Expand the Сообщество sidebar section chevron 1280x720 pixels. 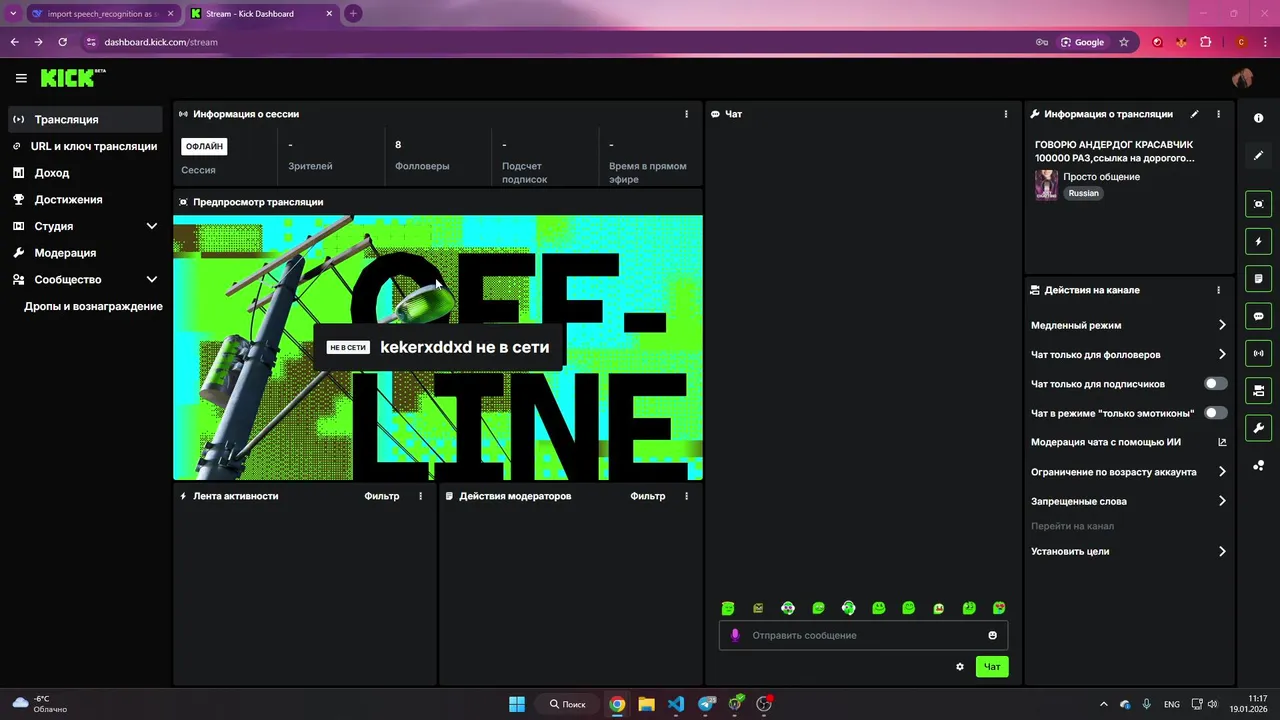152,280
